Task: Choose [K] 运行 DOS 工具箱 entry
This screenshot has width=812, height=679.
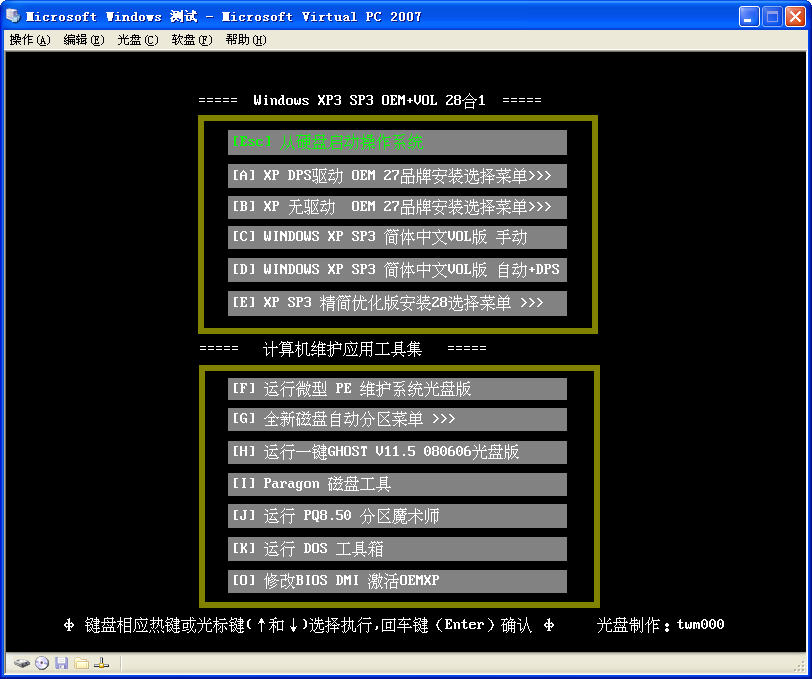Action: [x=397, y=548]
